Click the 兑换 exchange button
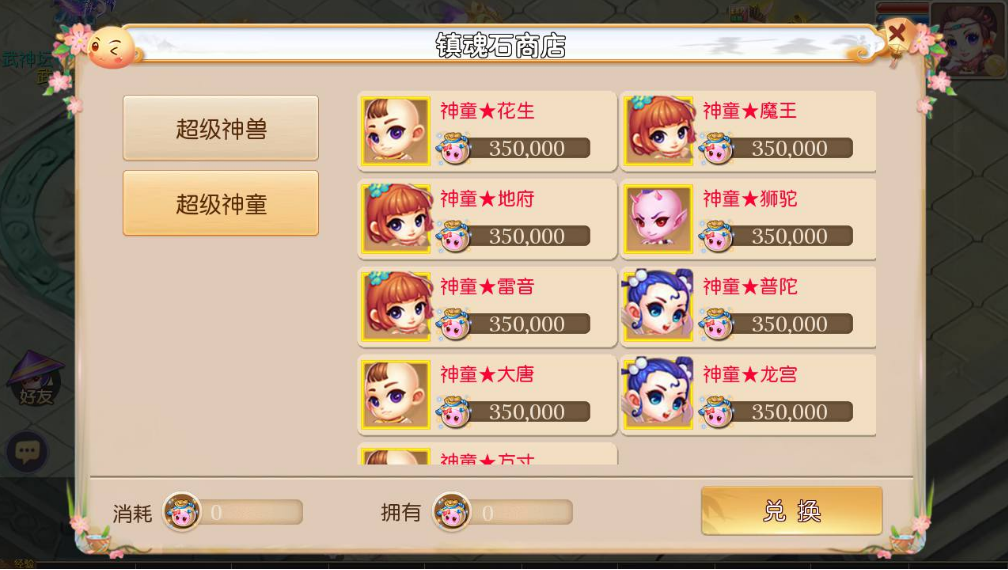This screenshot has height=570, width=1008. (791, 511)
